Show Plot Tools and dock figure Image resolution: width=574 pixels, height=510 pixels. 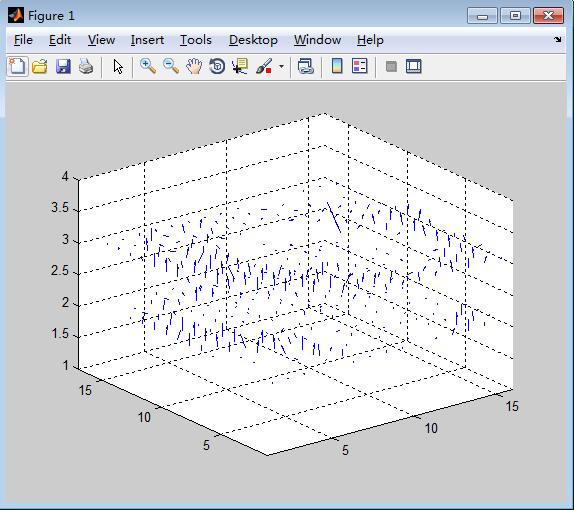tap(414, 67)
